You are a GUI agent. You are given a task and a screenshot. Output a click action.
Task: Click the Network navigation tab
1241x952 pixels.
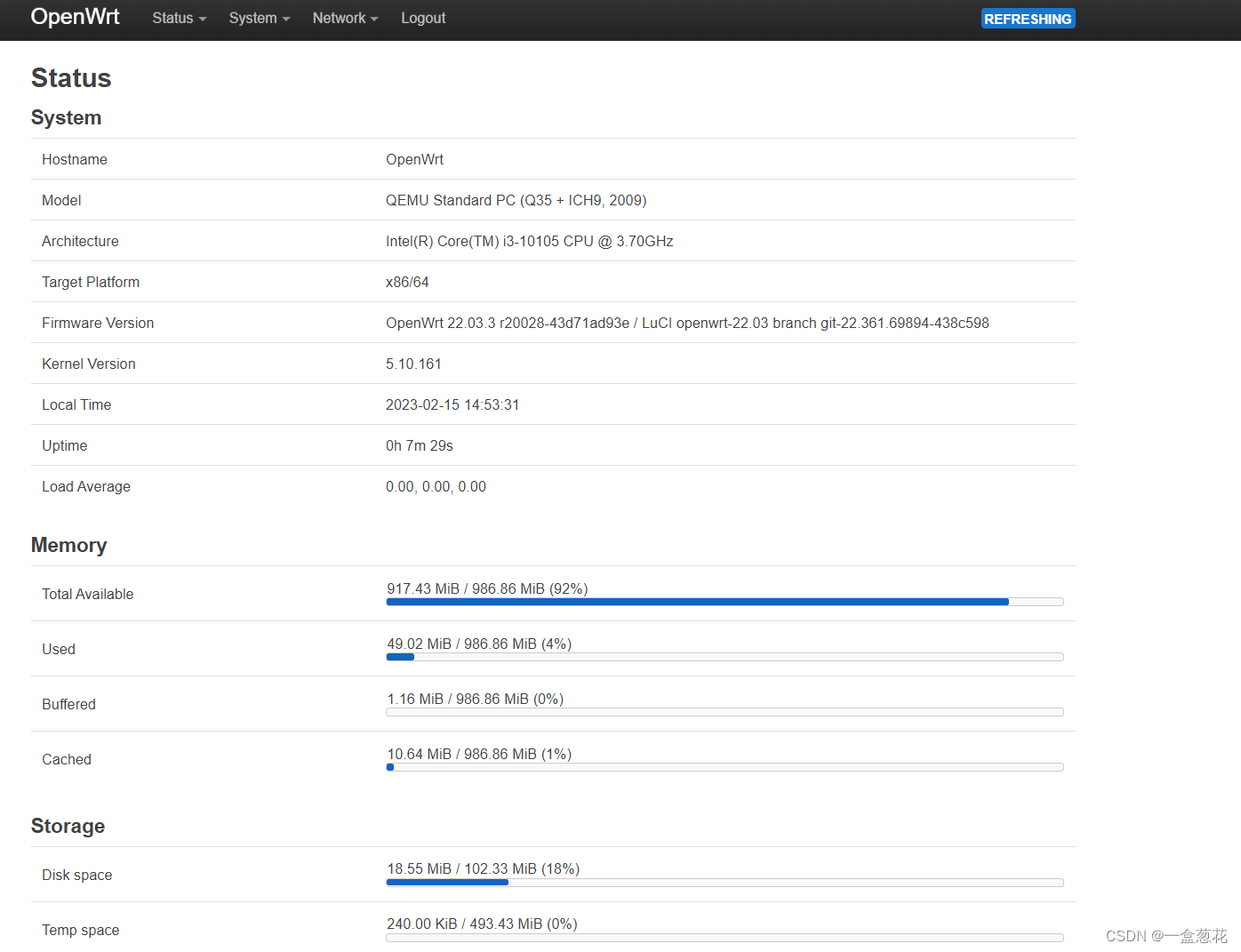pyautogui.click(x=345, y=18)
